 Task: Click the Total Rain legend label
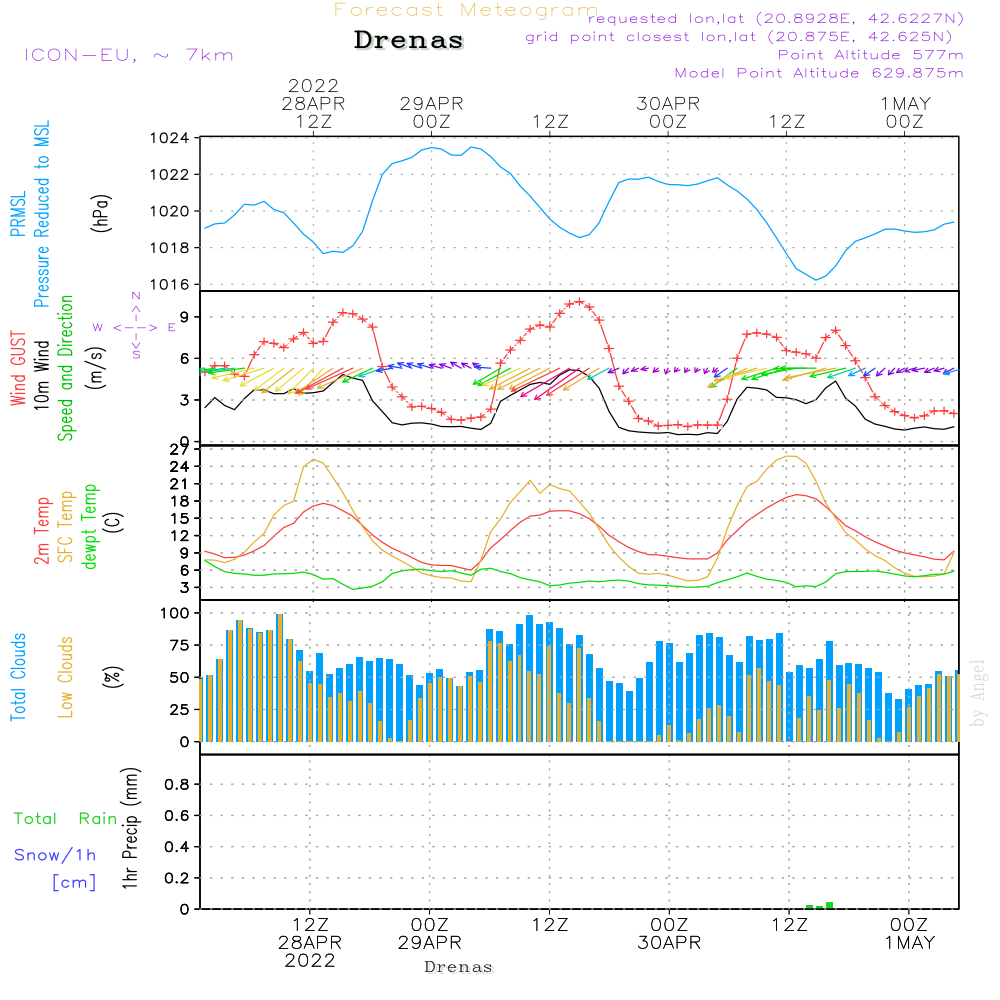coord(66,818)
